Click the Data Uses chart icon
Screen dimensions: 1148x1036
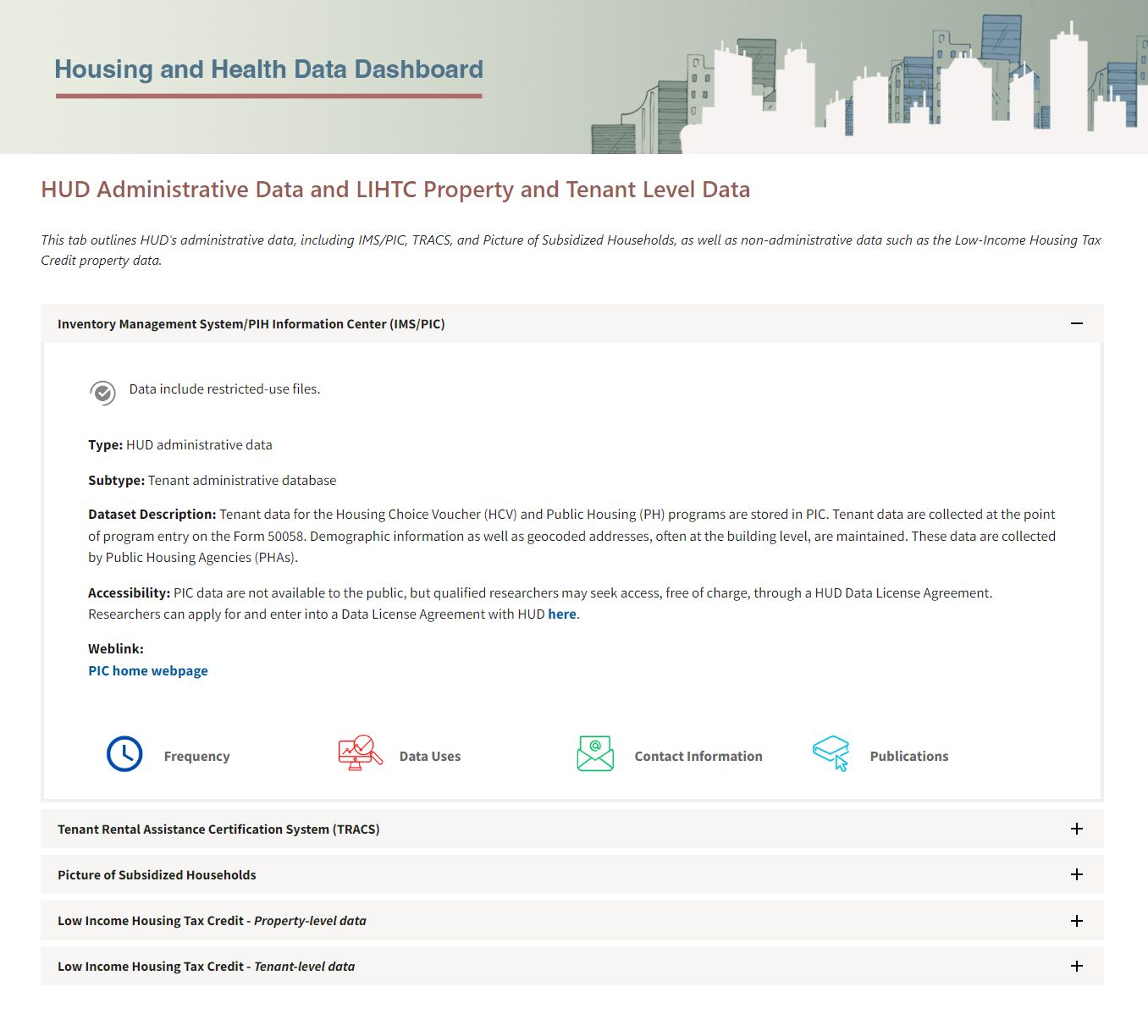pos(361,752)
